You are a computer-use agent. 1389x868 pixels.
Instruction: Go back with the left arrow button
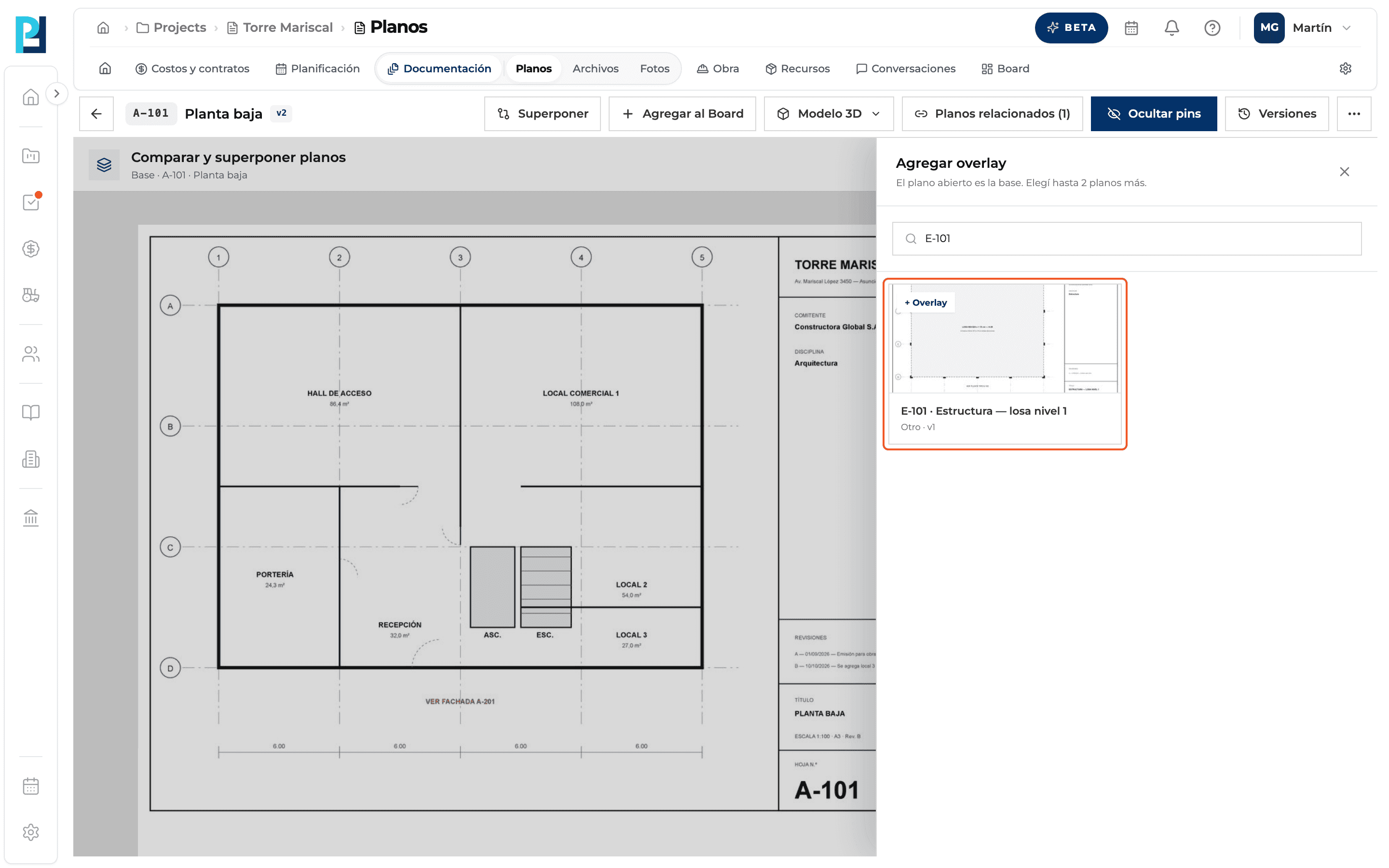pyautogui.click(x=96, y=114)
